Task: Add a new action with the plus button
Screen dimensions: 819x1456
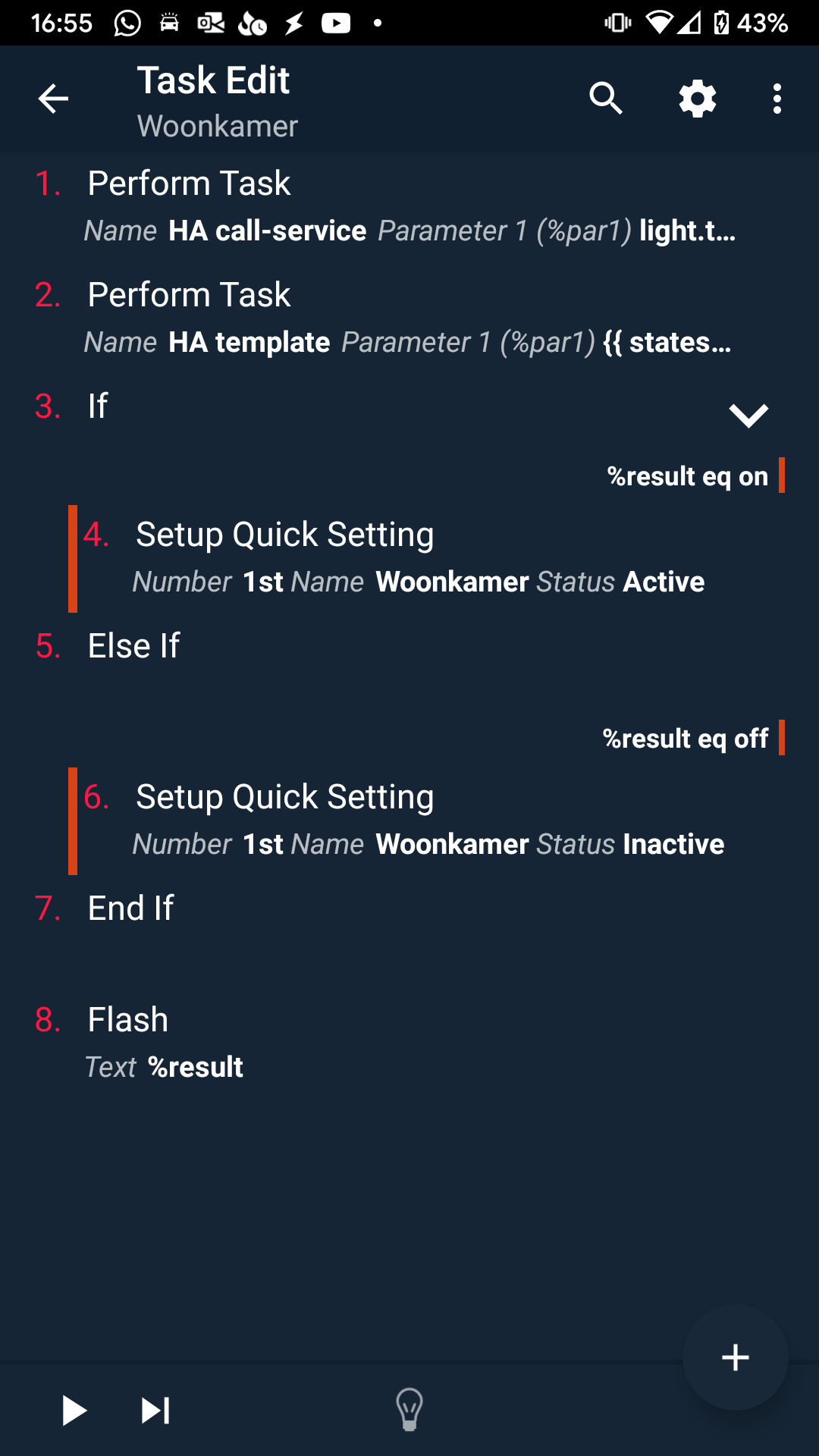Action: tap(734, 1357)
